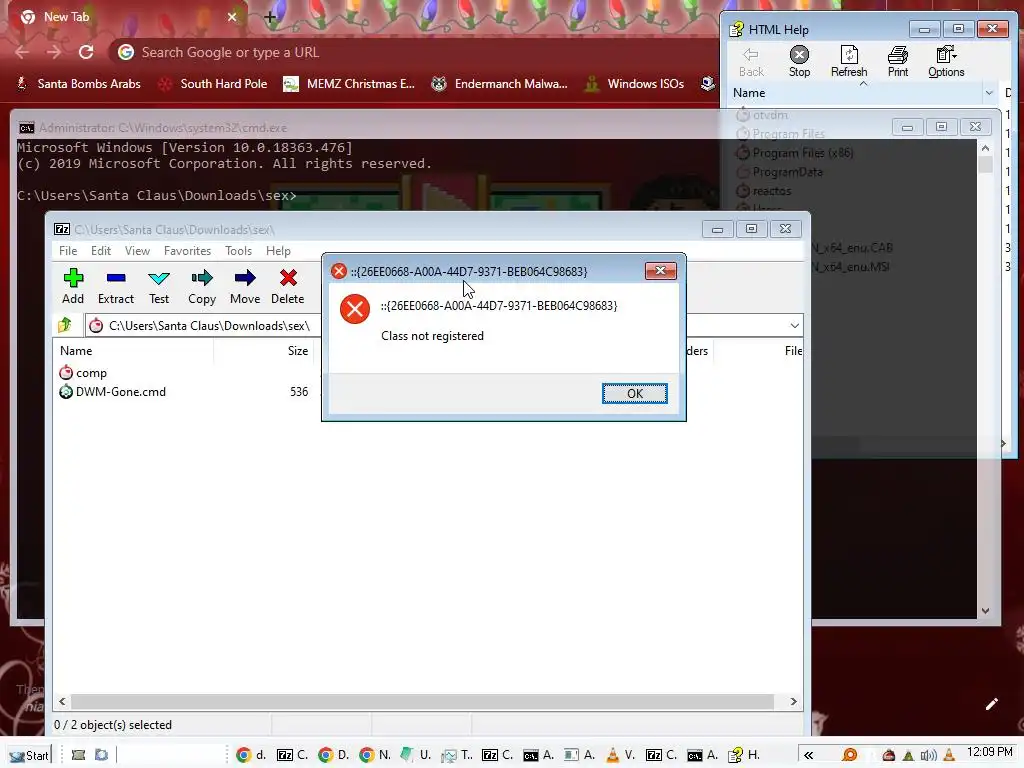
Task: Click the pencil edit icon on the Chrome page
Action: pos(991,704)
